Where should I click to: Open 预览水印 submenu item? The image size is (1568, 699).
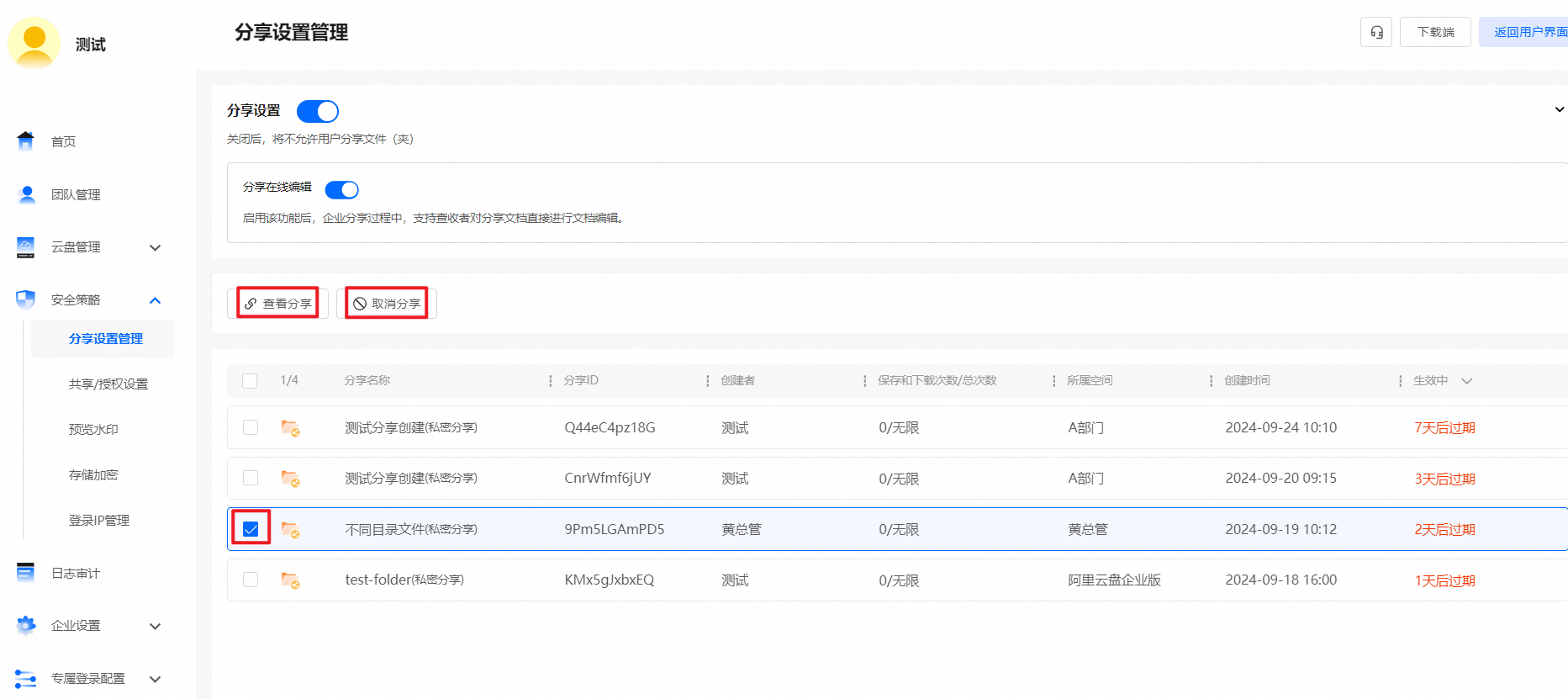93,429
